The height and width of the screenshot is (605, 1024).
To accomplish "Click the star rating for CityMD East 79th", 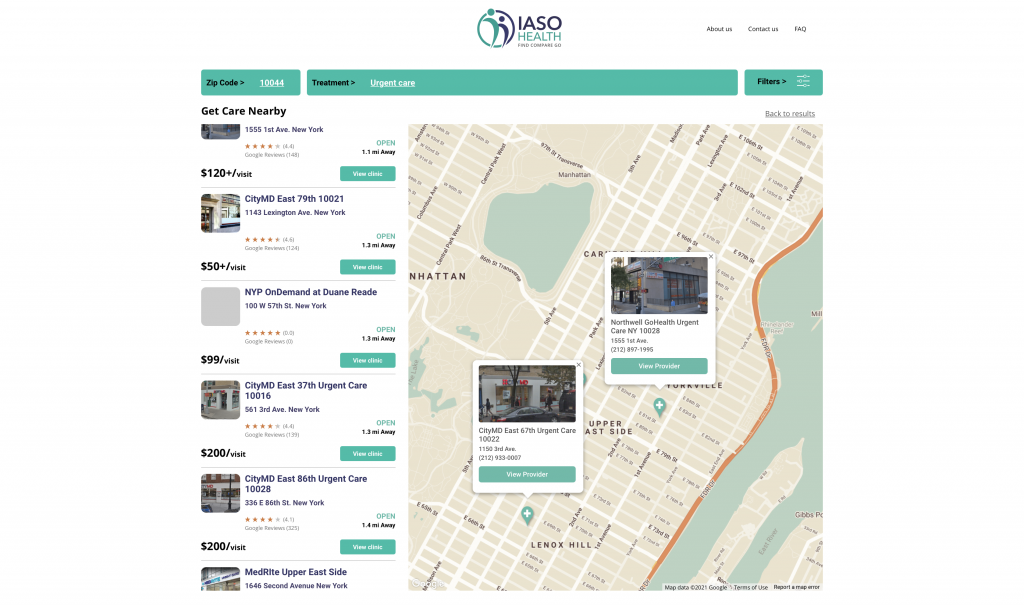I will 263,240.
